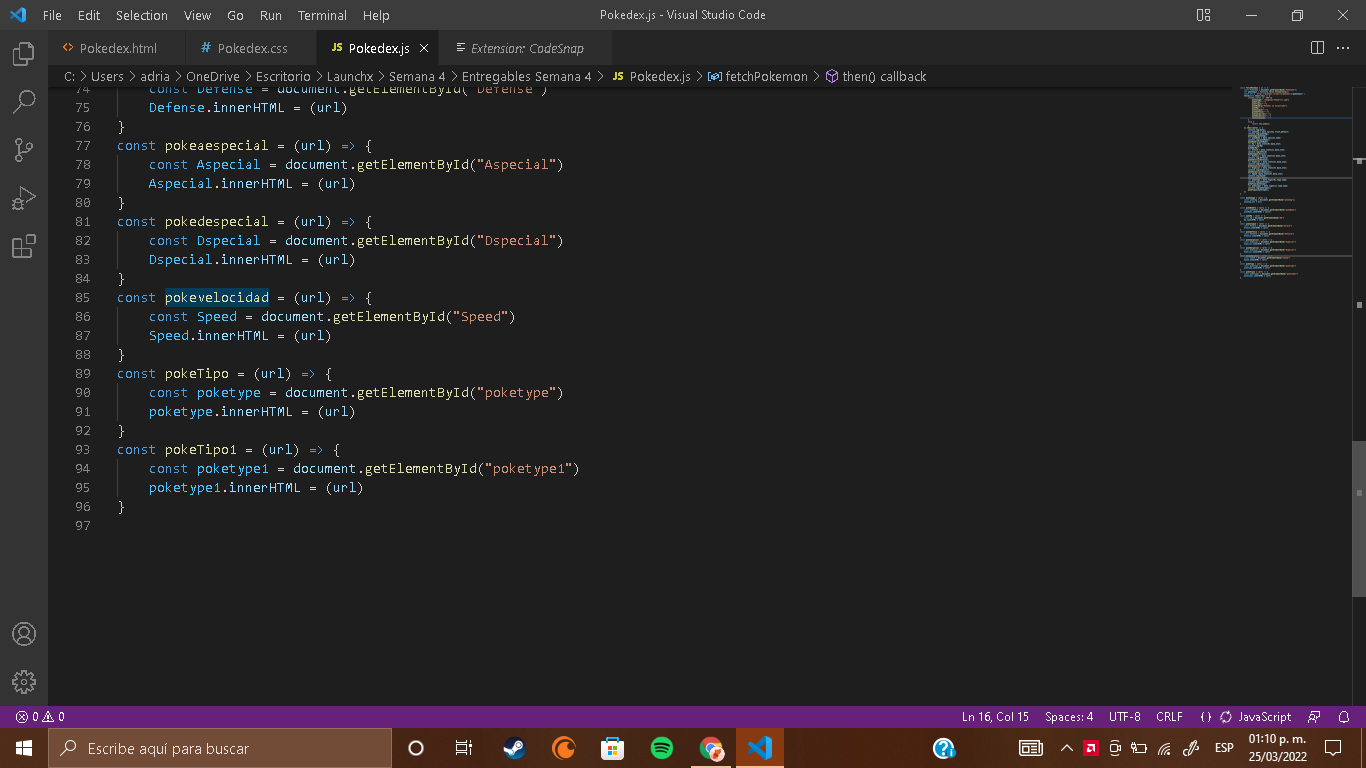Image resolution: width=1366 pixels, height=768 pixels.
Task: Show hidden icons in the system tray
Action: pos(1067,747)
